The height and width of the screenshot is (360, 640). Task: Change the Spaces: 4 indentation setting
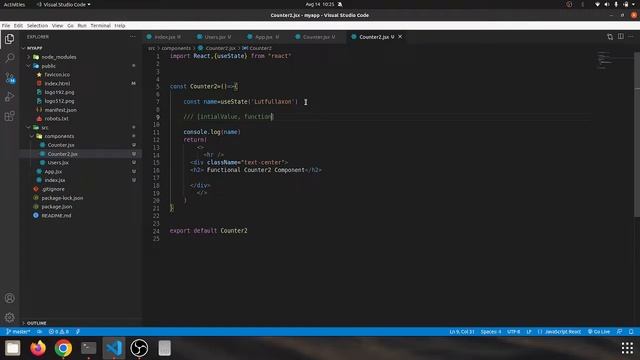point(491,331)
